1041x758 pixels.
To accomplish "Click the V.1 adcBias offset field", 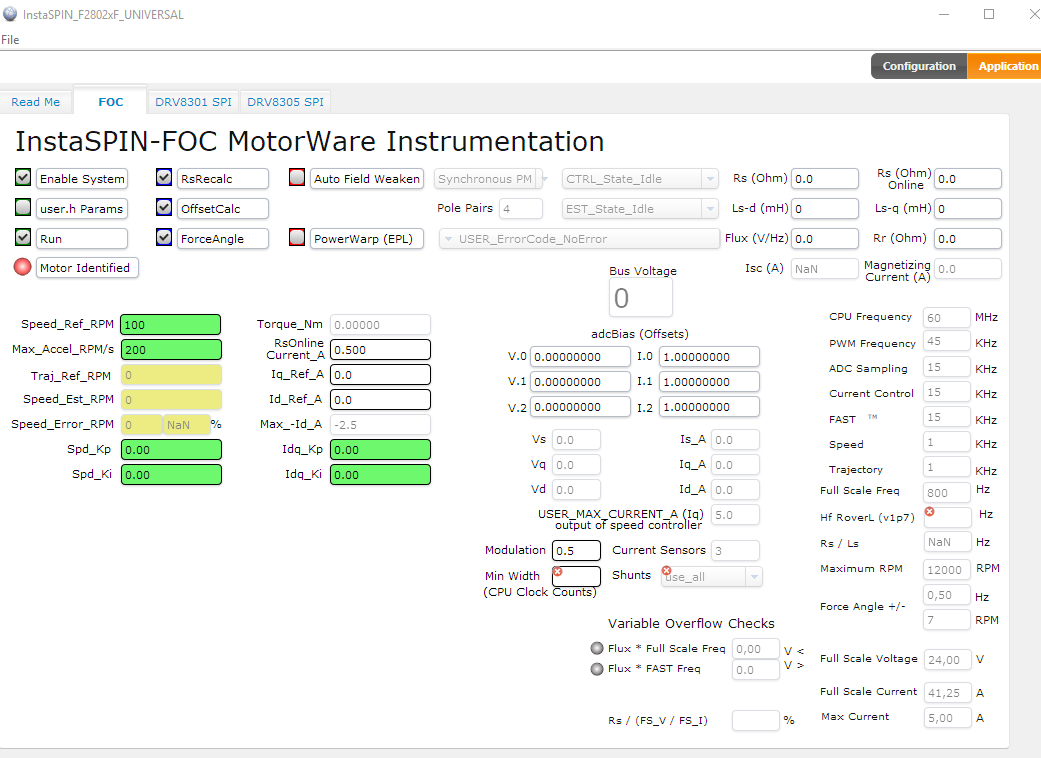I will pyautogui.click(x=580, y=382).
